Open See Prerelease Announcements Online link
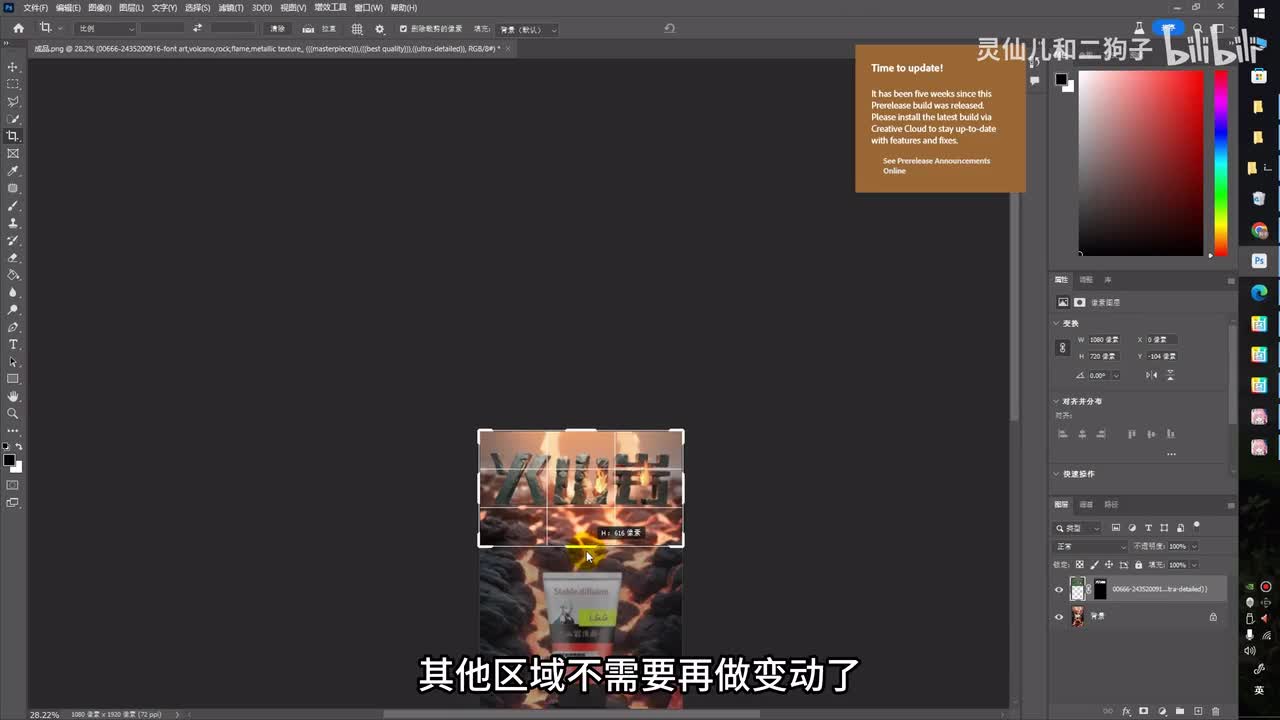 point(936,166)
